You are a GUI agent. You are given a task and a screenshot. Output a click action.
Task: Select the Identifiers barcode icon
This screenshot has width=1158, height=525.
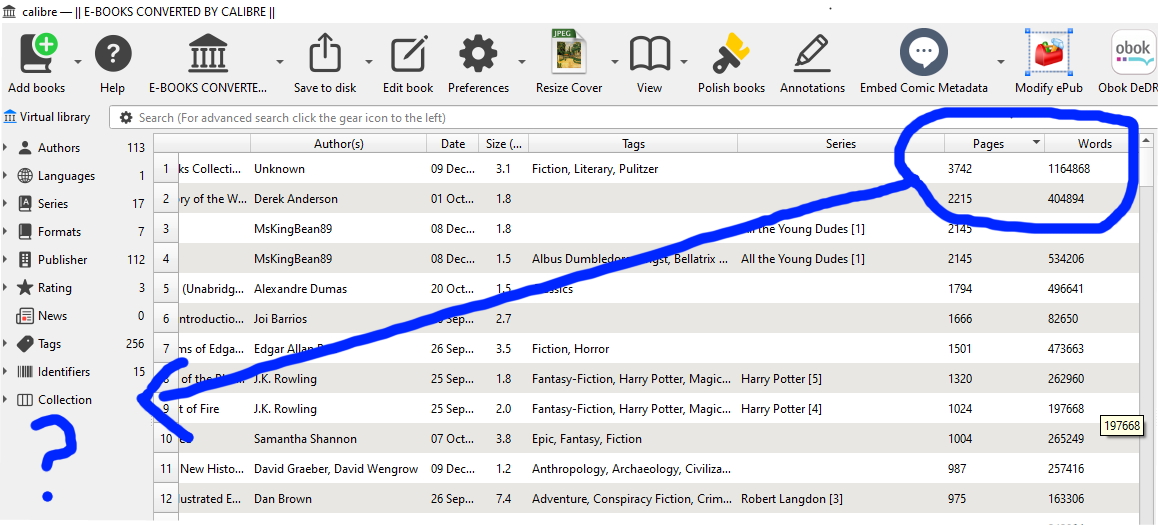25,371
